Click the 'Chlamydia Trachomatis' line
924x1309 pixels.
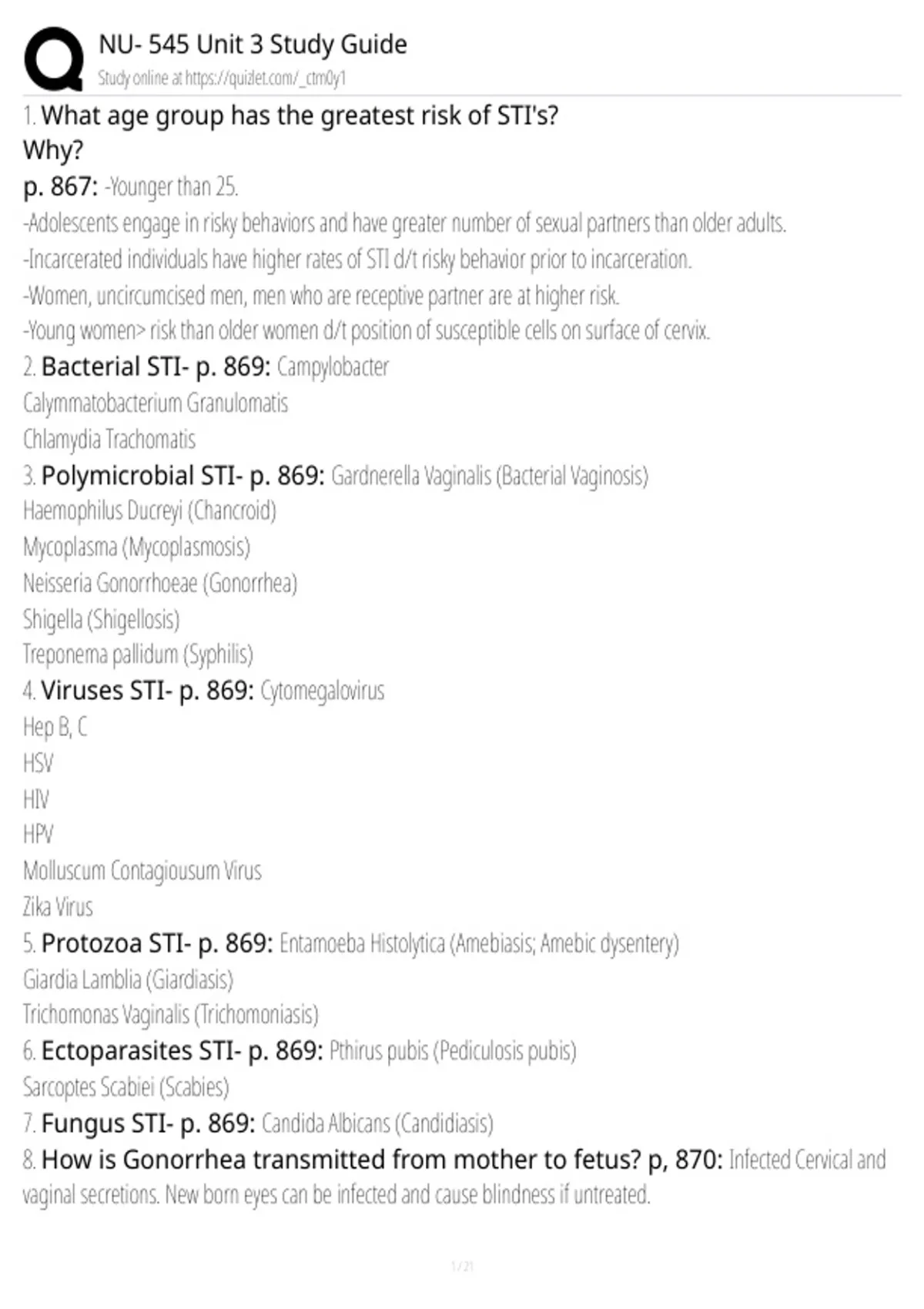[x=109, y=439]
